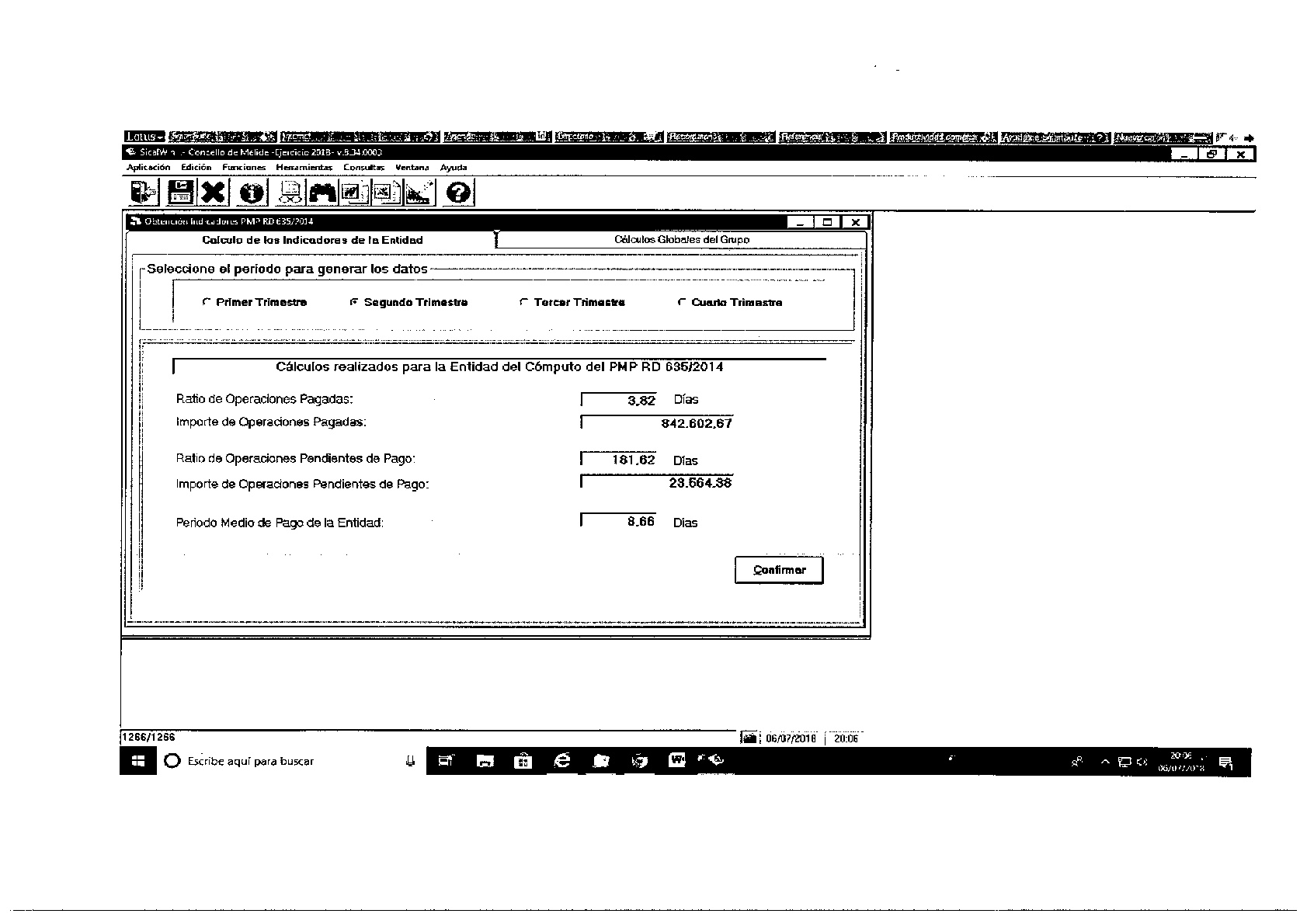Click the Confirmar button
Screen dimensions: 1307x924
point(779,570)
